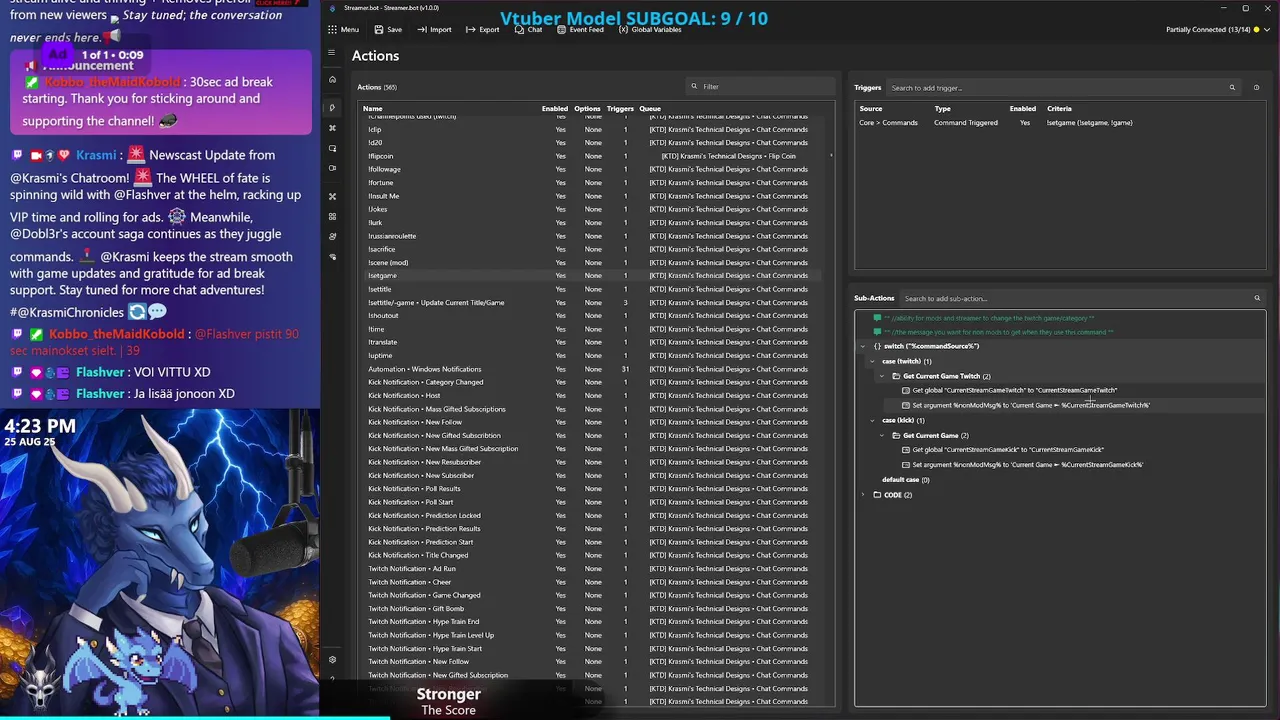
Task: Open the Chat window from the toolbar
Action: click(x=528, y=30)
